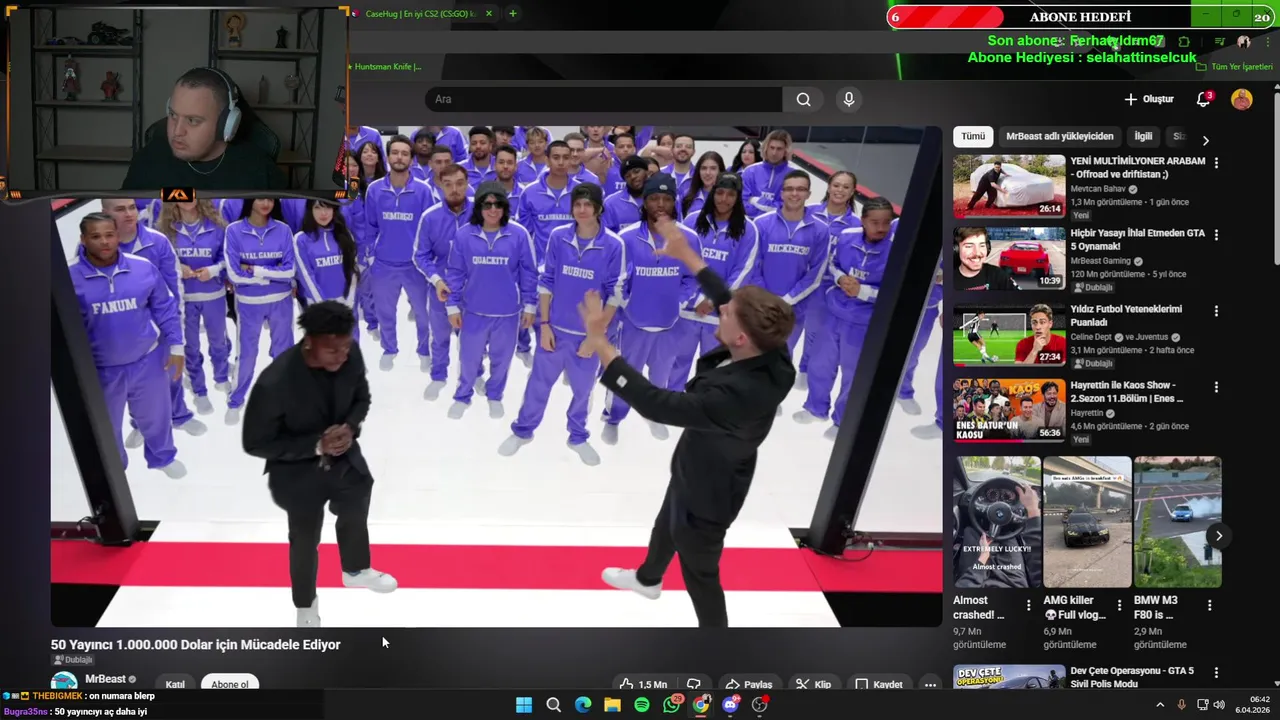Open the browser extensions puzzle icon
Screen dimensions: 1280x720
1184,42
